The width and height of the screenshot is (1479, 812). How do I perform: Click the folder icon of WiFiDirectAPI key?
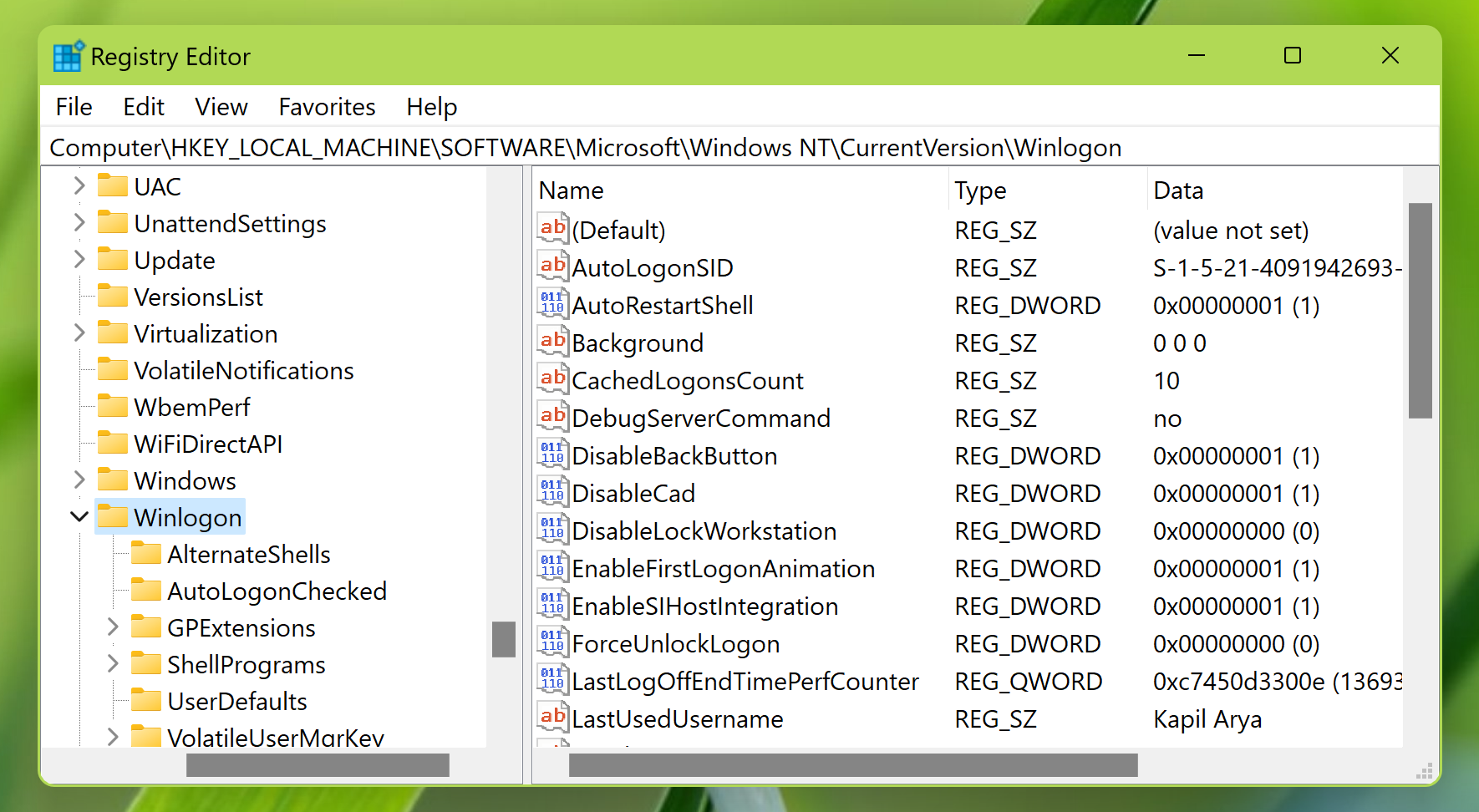coord(113,443)
